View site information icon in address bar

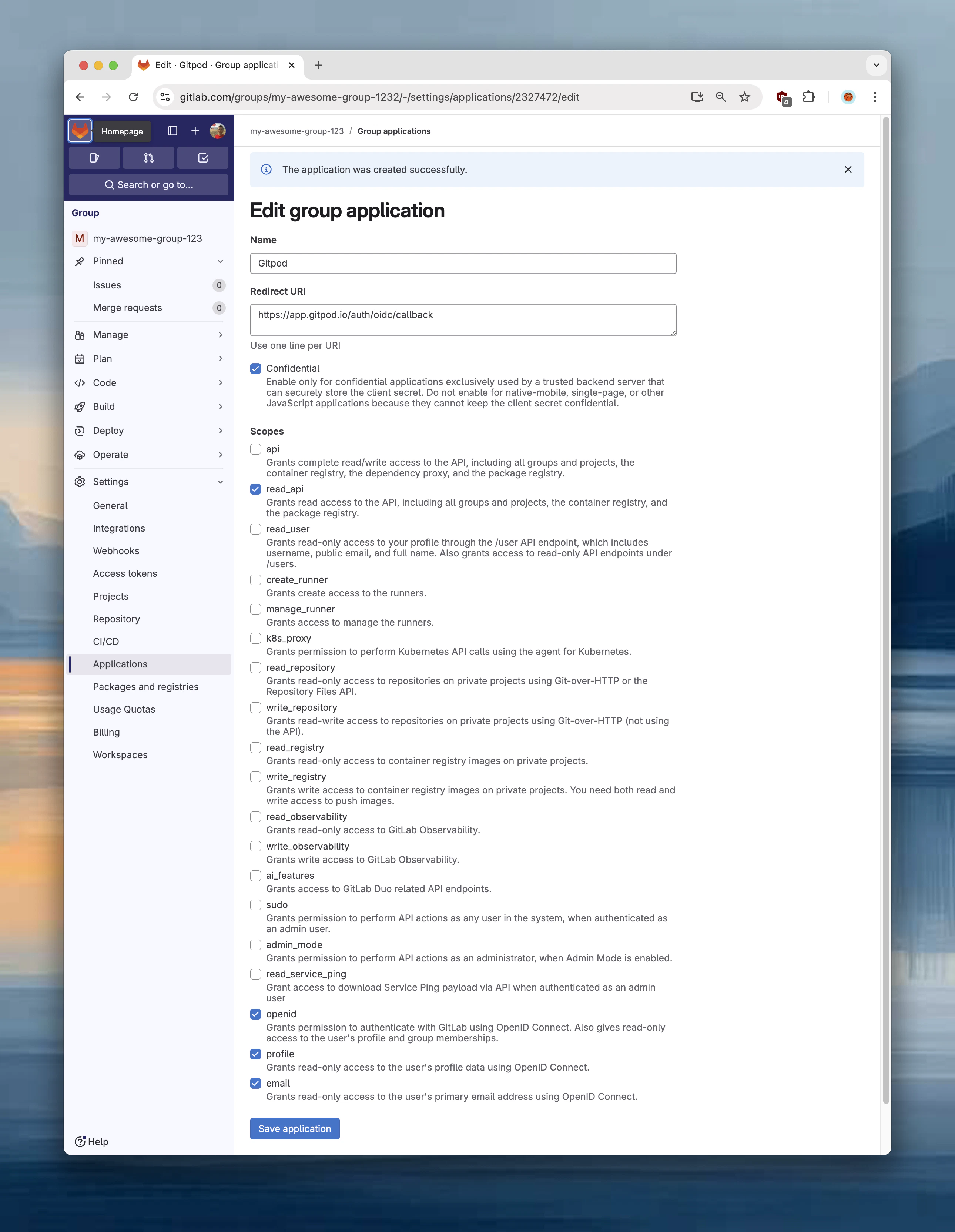tap(165, 97)
